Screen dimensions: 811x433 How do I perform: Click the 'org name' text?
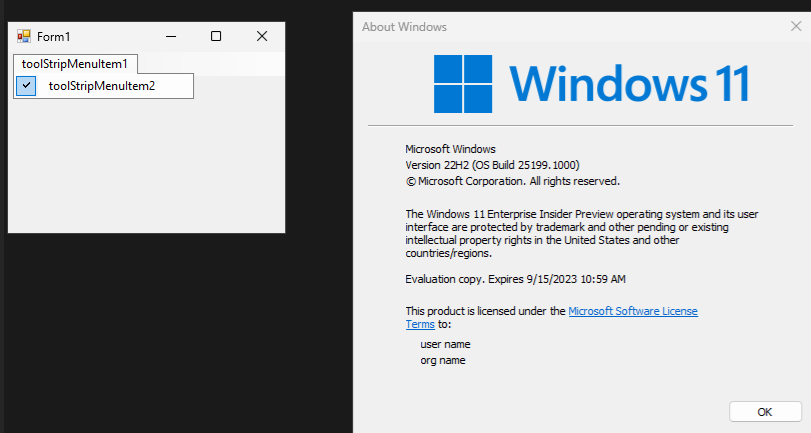(x=443, y=360)
